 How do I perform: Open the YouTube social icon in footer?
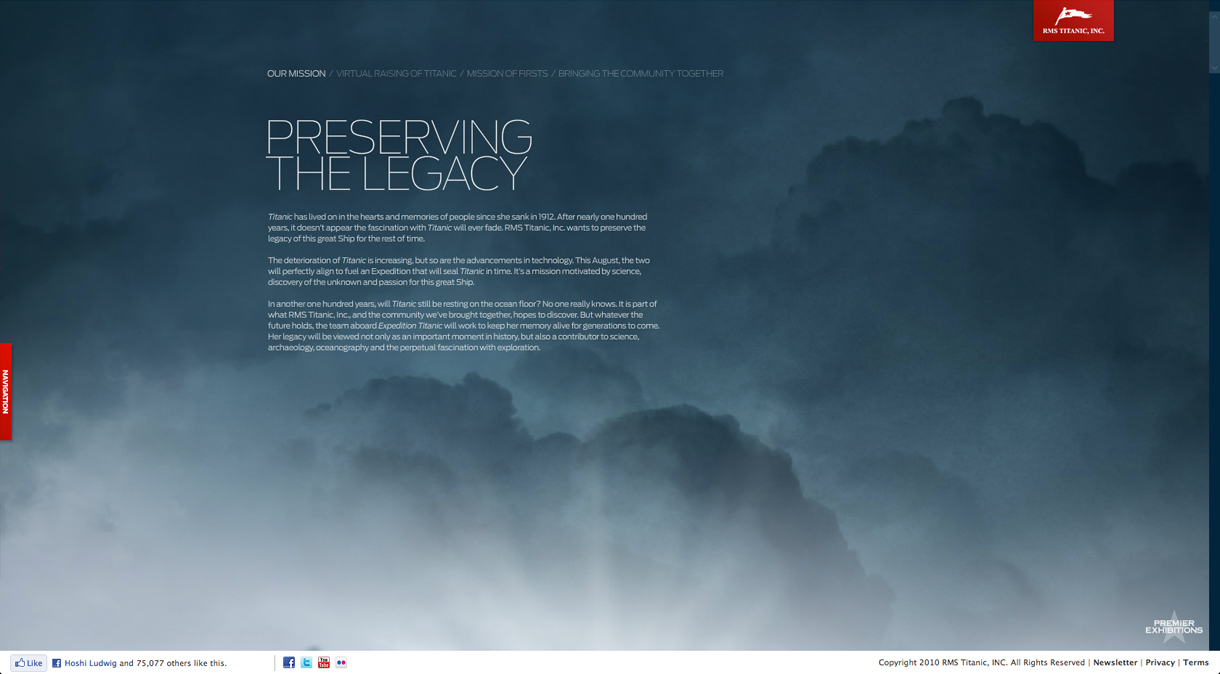coord(323,663)
